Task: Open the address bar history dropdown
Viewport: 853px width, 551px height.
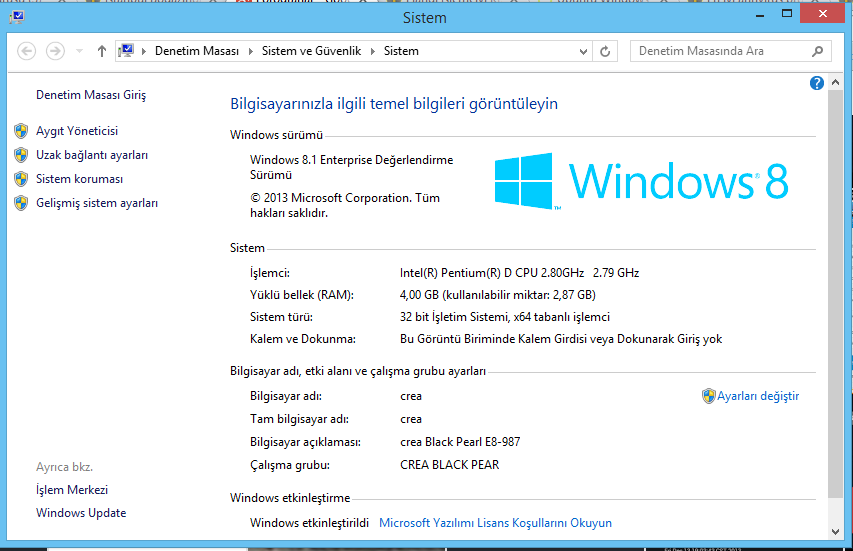Action: (x=583, y=52)
